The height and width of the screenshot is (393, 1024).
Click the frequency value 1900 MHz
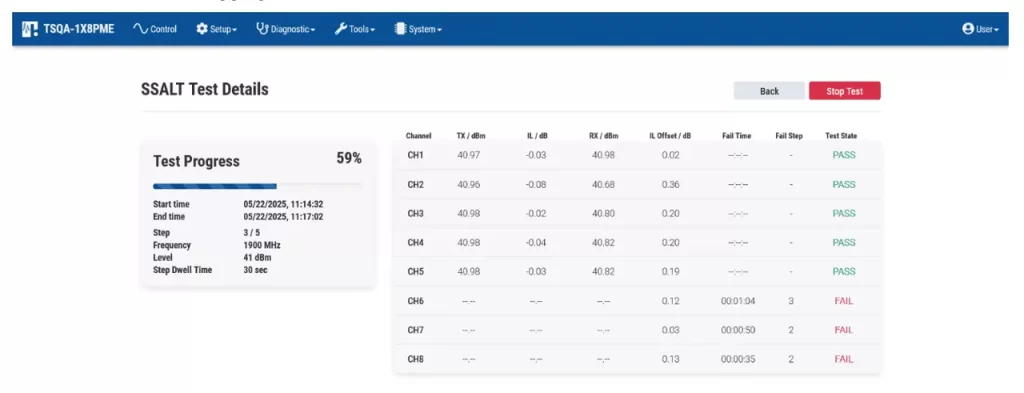pos(262,245)
